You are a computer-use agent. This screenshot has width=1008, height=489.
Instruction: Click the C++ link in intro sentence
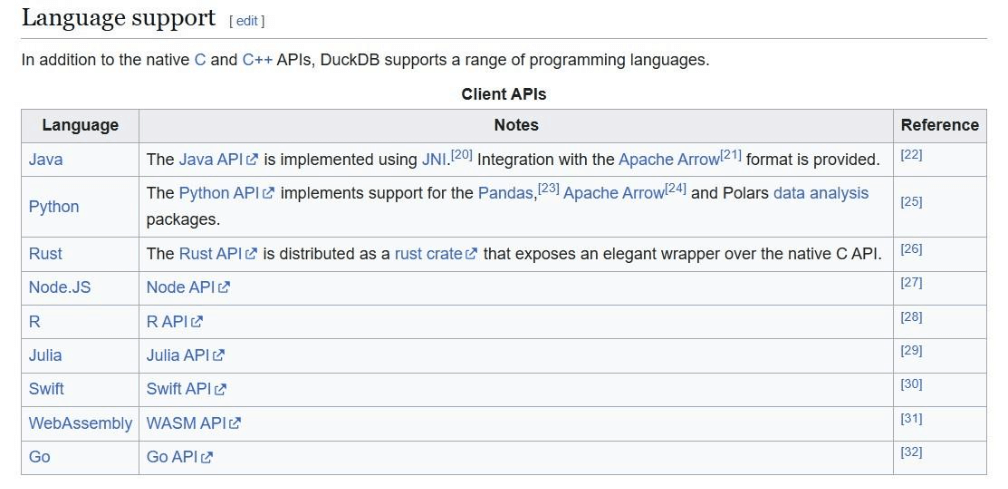(x=256, y=60)
